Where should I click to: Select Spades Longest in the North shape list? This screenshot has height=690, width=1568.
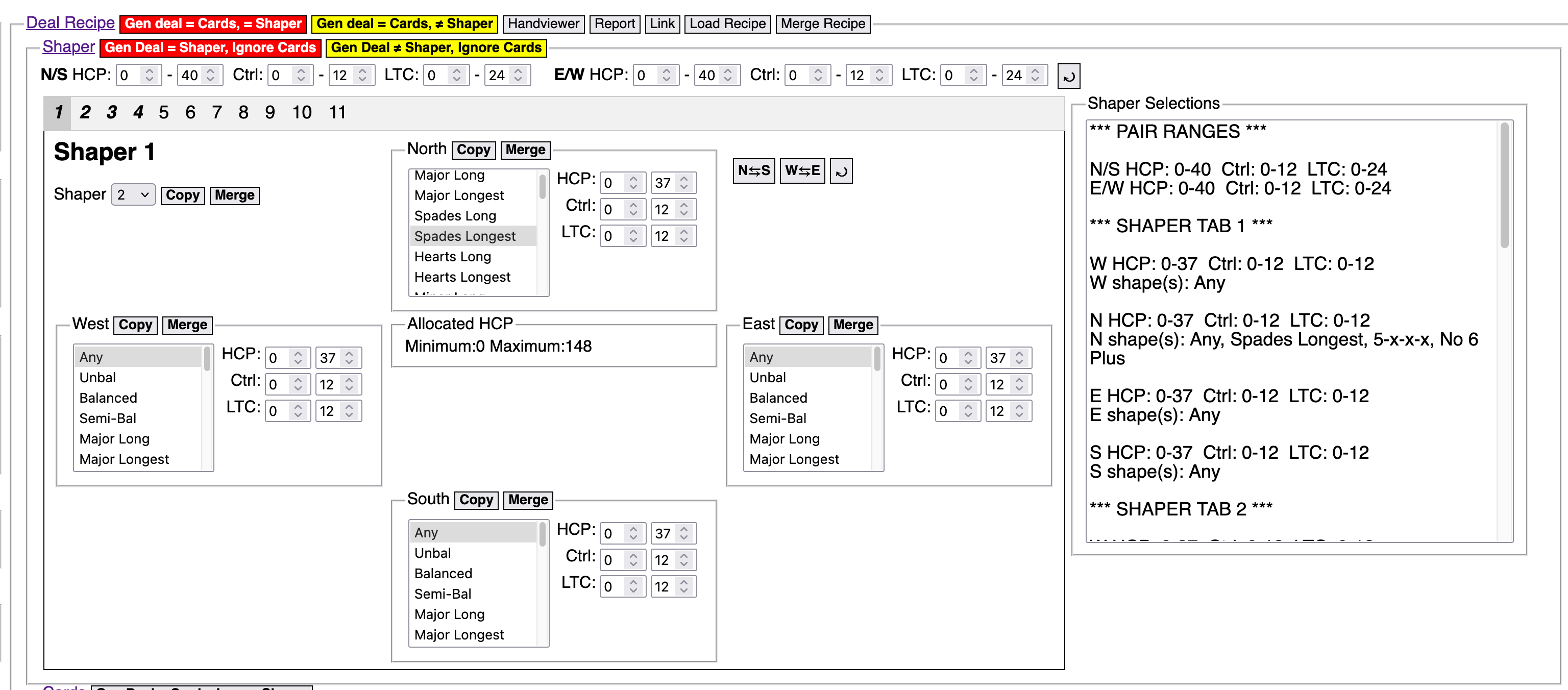[465, 236]
